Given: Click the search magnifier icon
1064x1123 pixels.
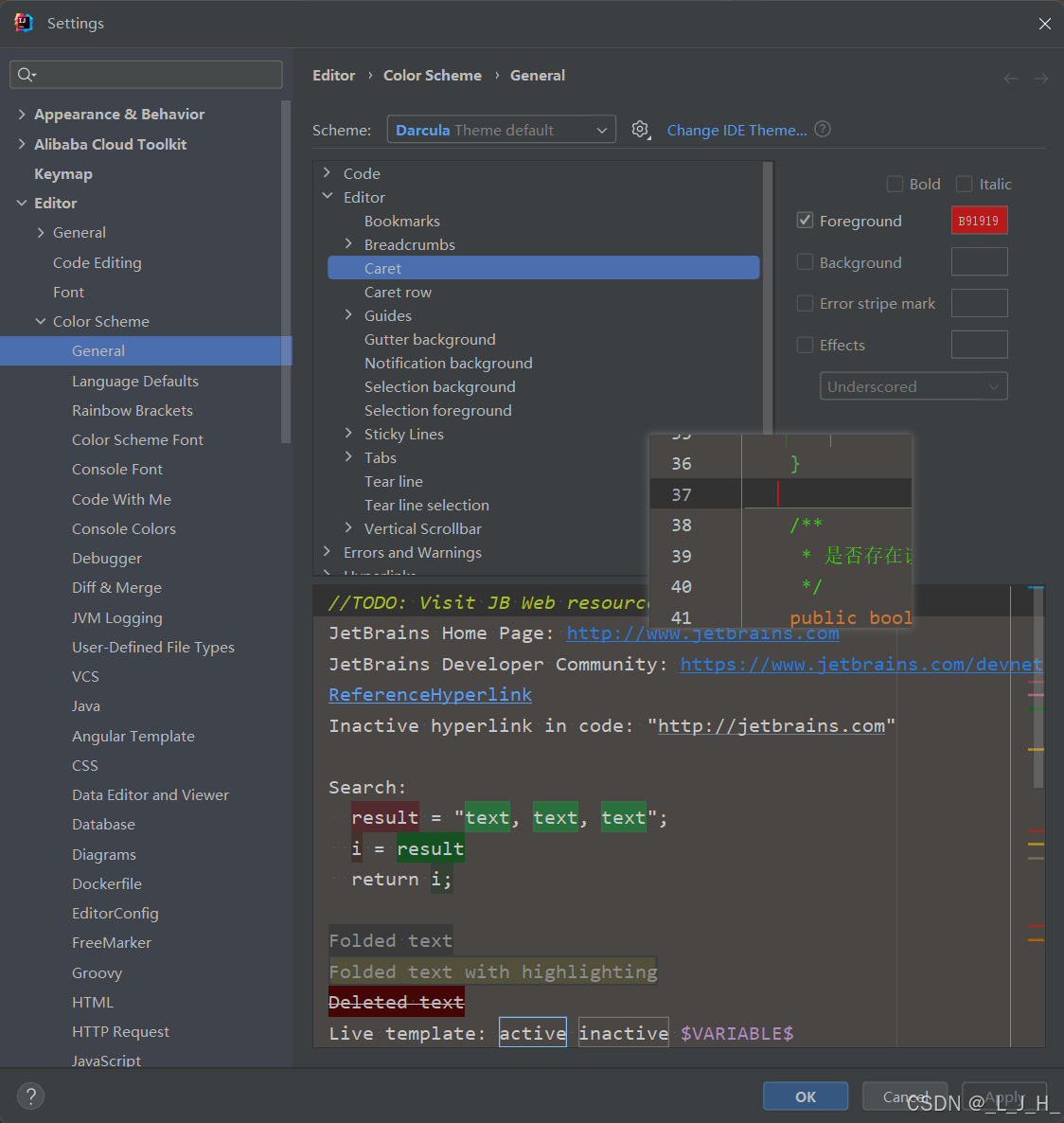Looking at the screenshot, I should 27,75.
